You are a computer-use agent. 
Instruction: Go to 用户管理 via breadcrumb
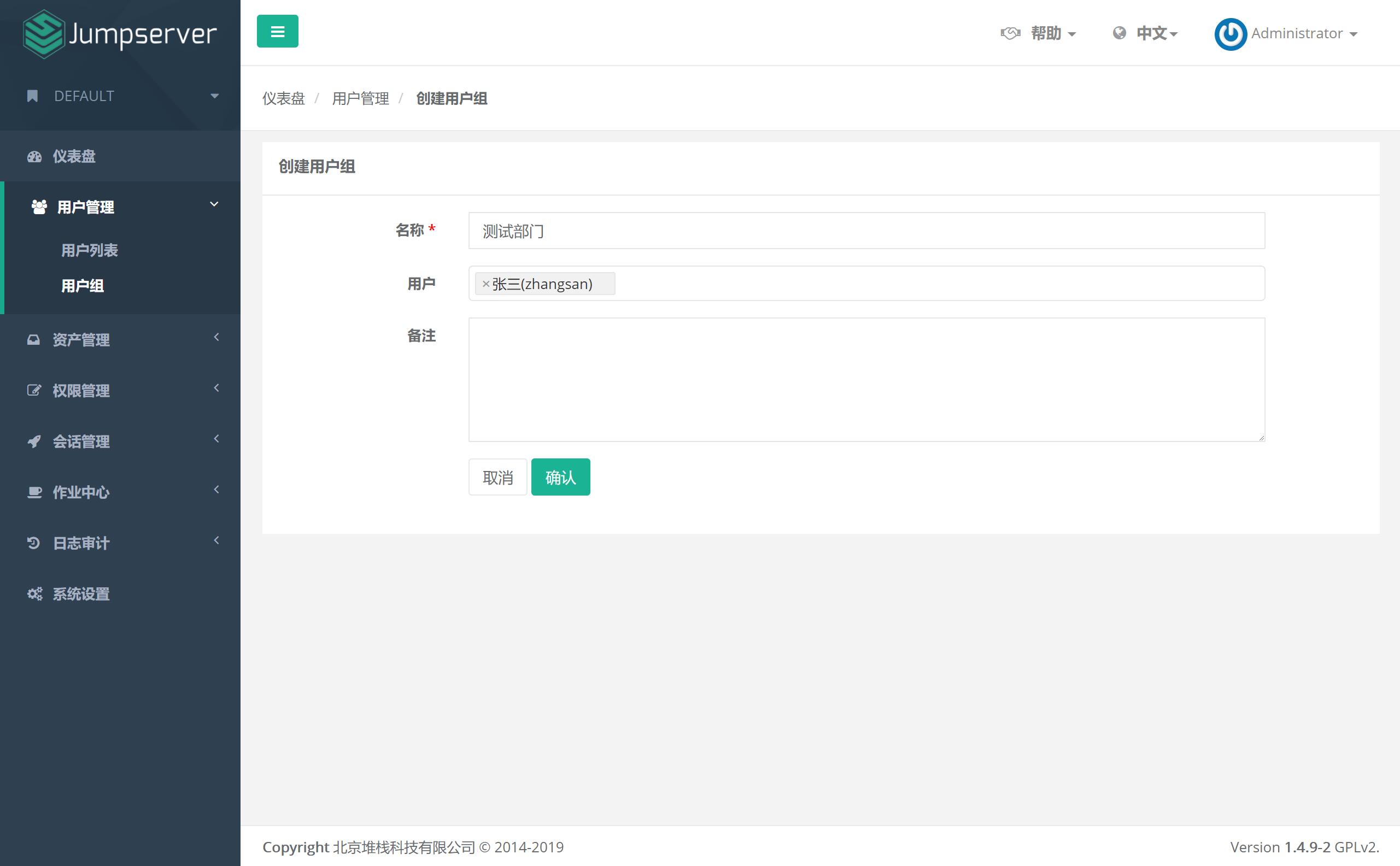pyautogui.click(x=360, y=98)
